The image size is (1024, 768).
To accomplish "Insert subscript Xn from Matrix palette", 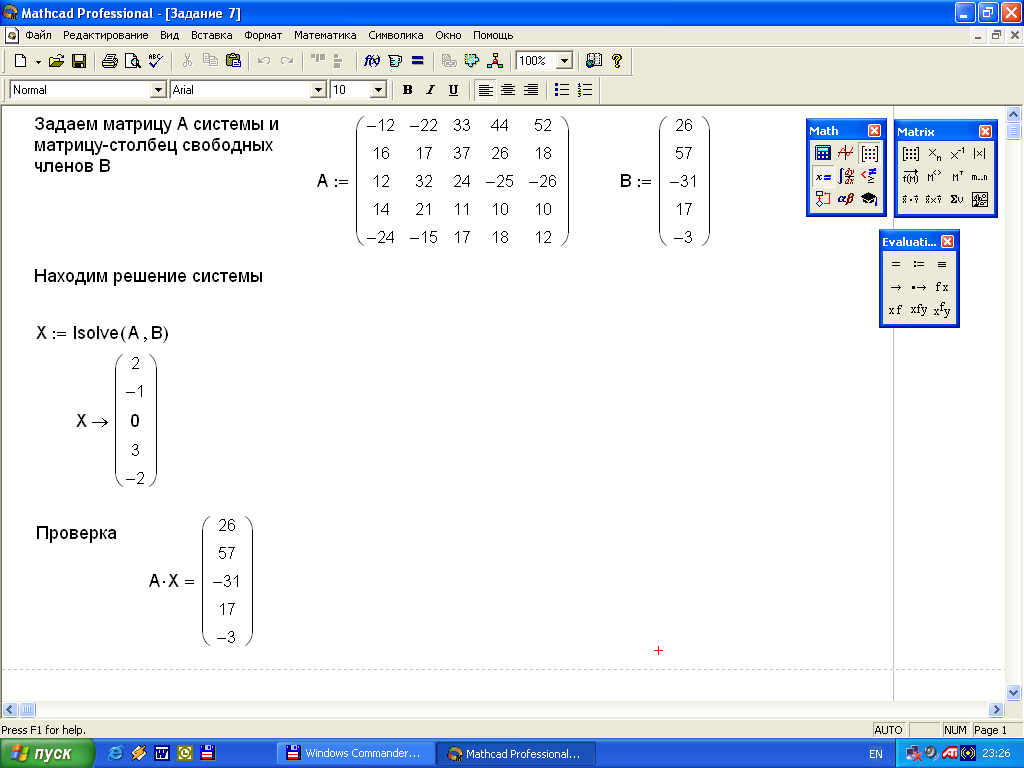I will click(x=934, y=154).
